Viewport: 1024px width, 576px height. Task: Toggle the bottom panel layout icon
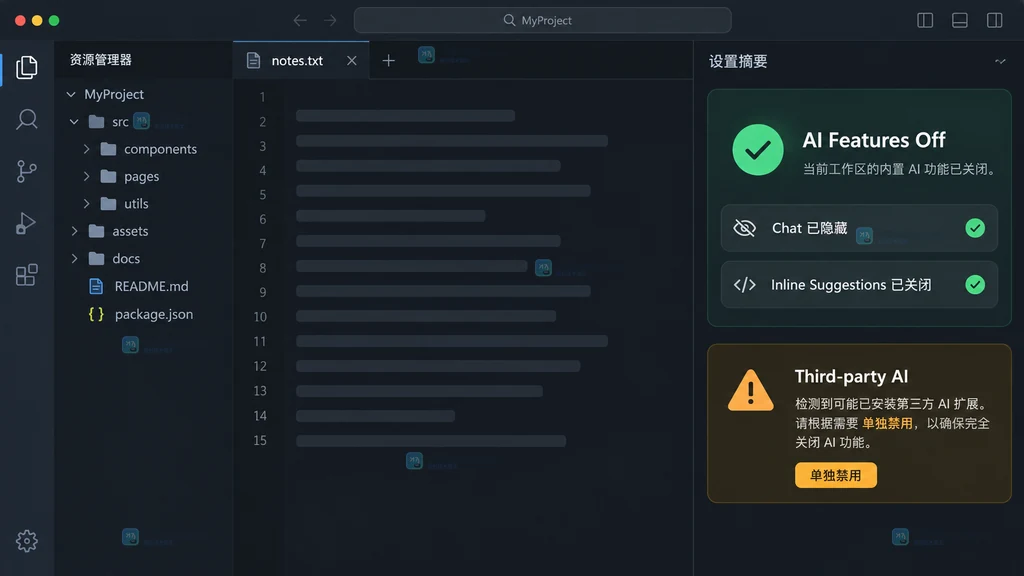tap(959, 20)
